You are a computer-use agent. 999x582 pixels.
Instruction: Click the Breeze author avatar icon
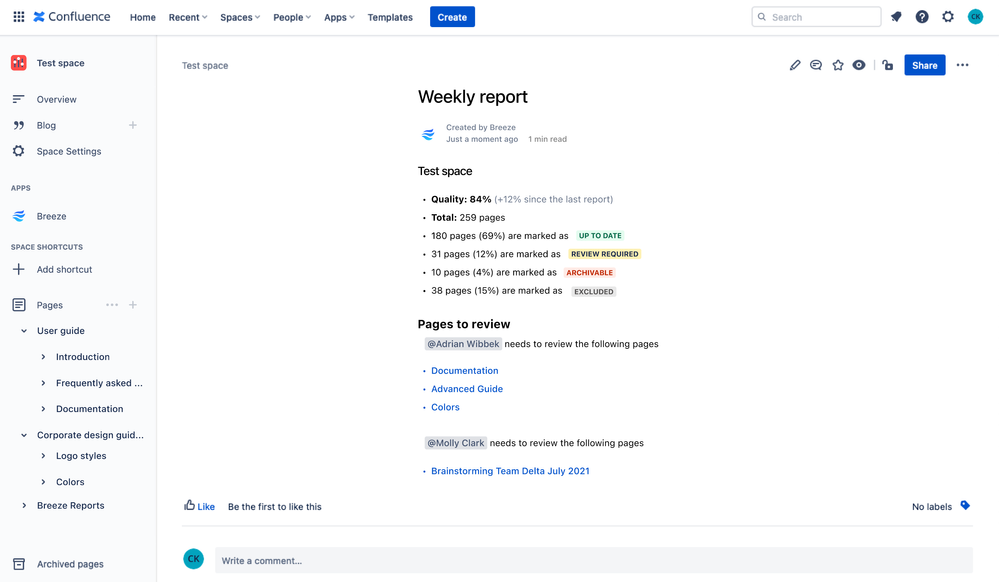click(428, 134)
